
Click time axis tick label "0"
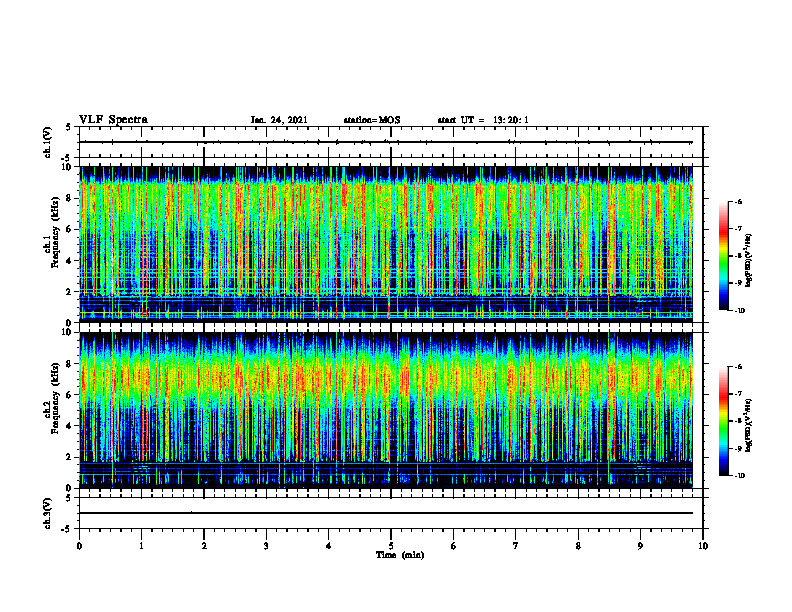[x=79, y=546]
